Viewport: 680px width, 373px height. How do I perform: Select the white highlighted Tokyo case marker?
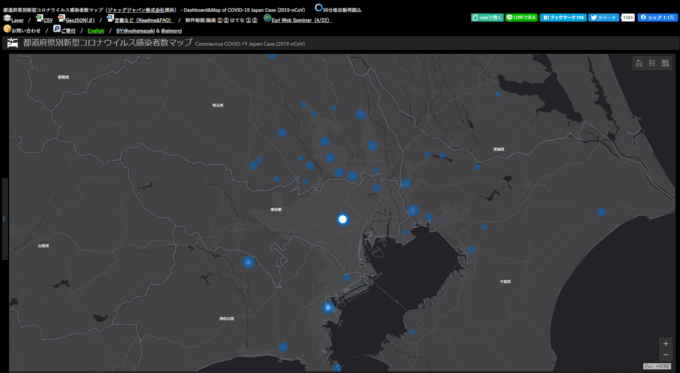tap(343, 219)
